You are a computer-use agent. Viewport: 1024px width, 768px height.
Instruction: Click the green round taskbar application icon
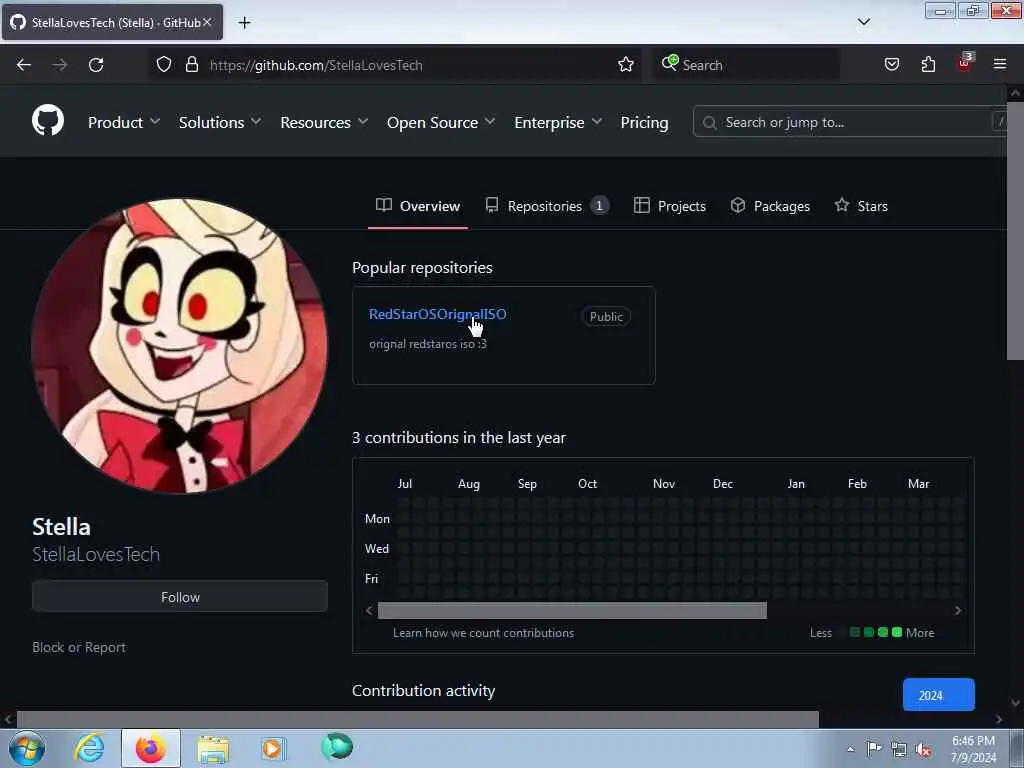coord(337,746)
